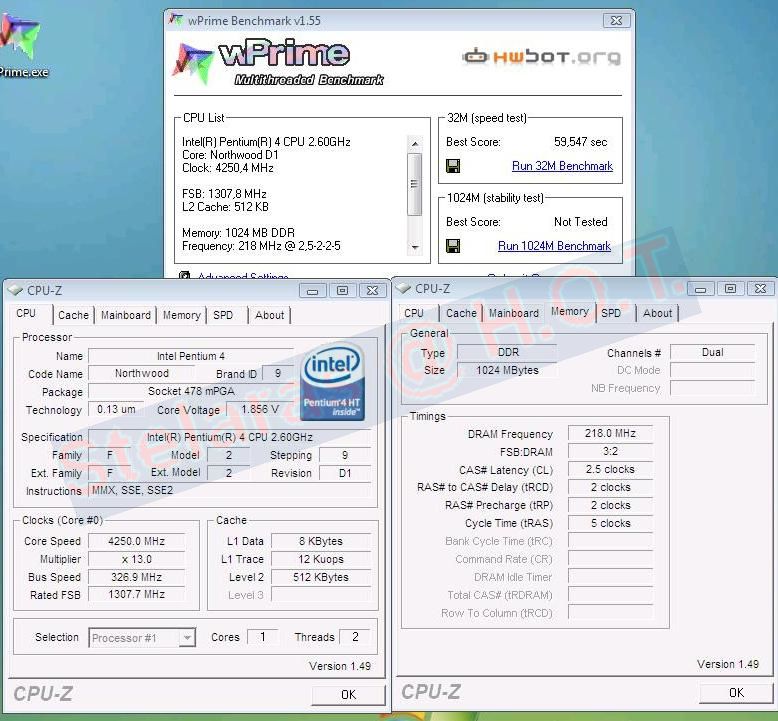Minimize the left CPU-Z window
Image resolution: width=778 pixels, height=721 pixels.
313,290
